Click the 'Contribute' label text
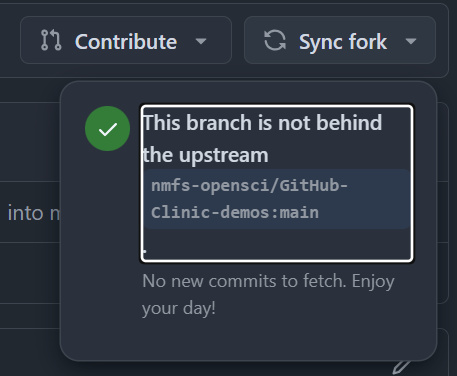Viewport: 457px width, 376px height. tap(126, 42)
